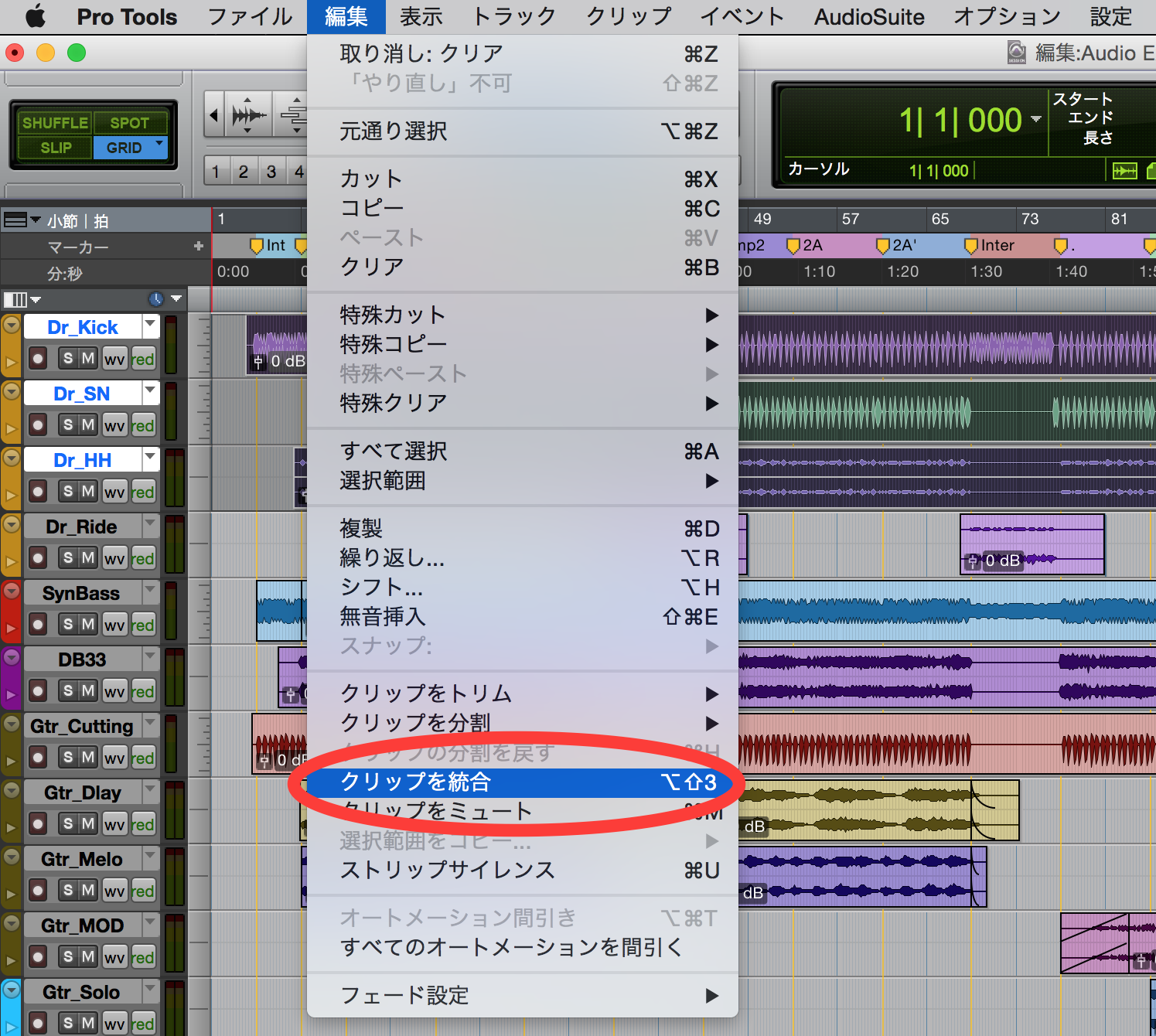
Task: Add marker with plus icon
Action: (199, 246)
